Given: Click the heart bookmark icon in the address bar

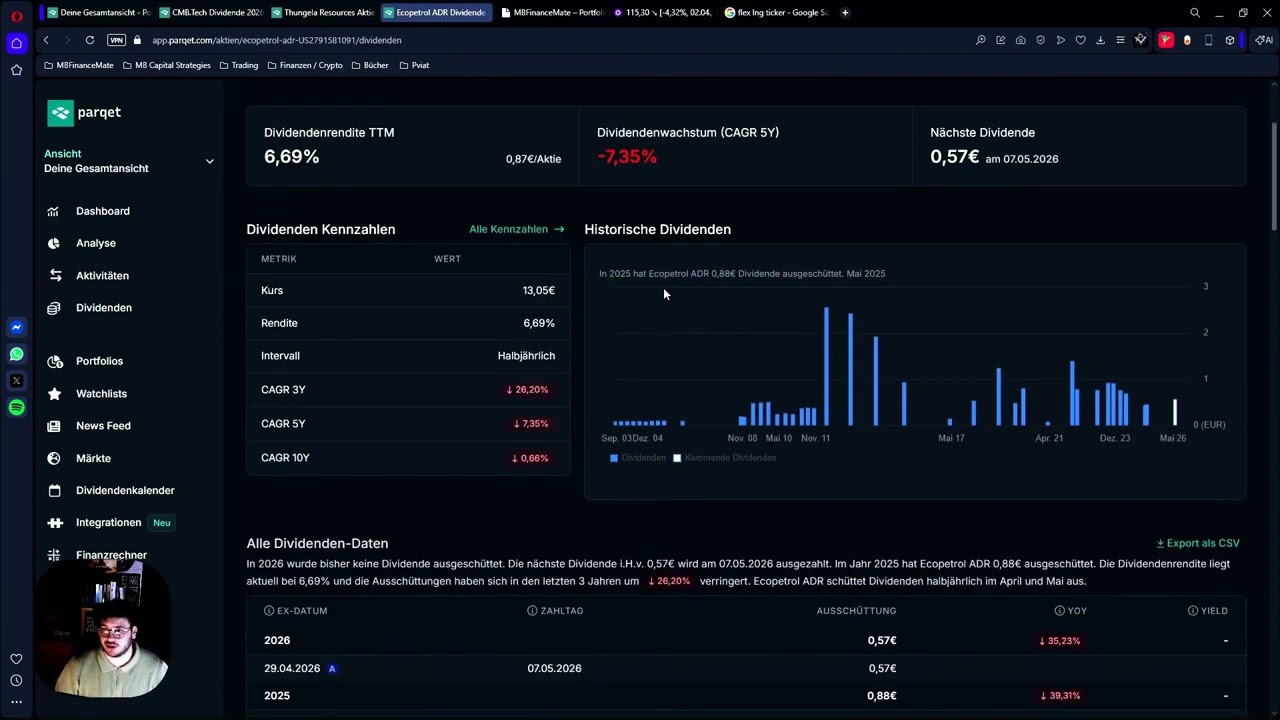Looking at the screenshot, I should [x=1080, y=40].
